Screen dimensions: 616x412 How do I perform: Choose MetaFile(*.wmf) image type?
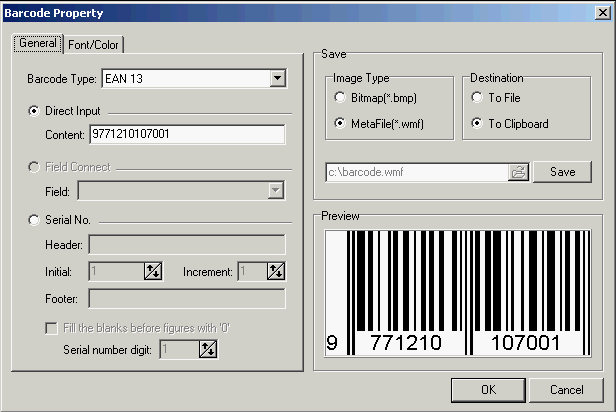(340, 123)
